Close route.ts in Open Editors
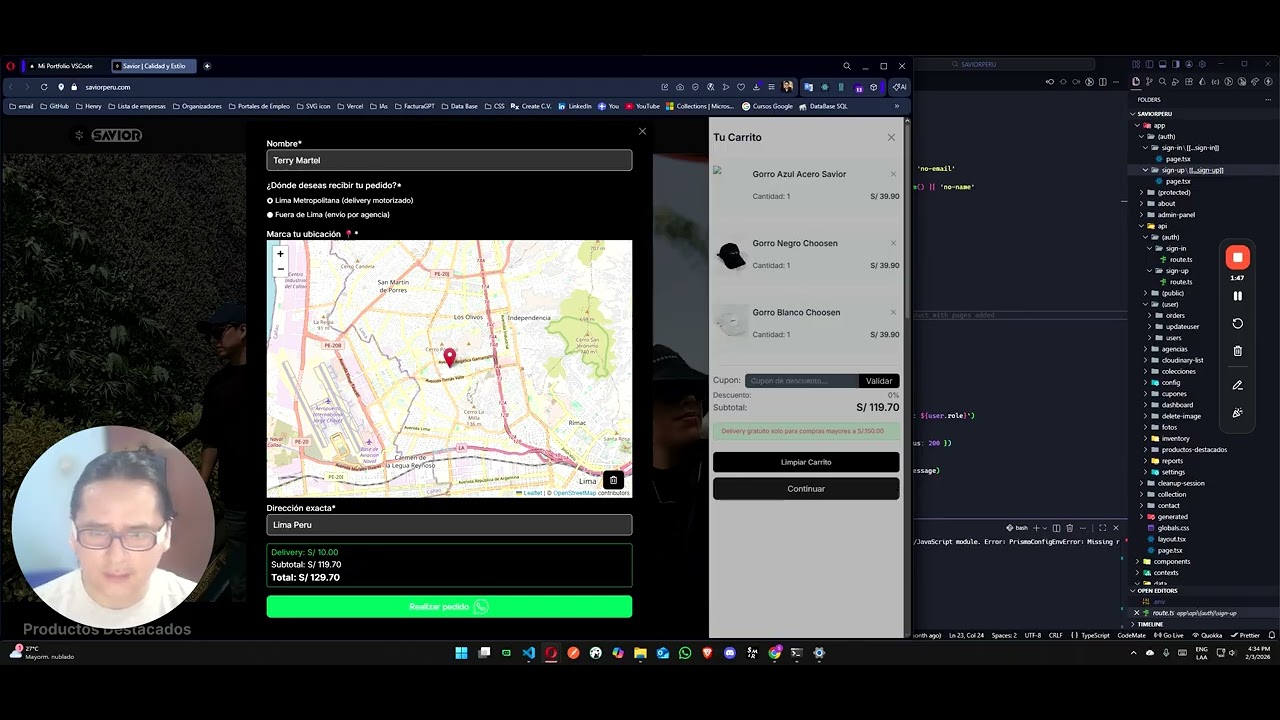The height and width of the screenshot is (720, 1280). [x=1136, y=613]
